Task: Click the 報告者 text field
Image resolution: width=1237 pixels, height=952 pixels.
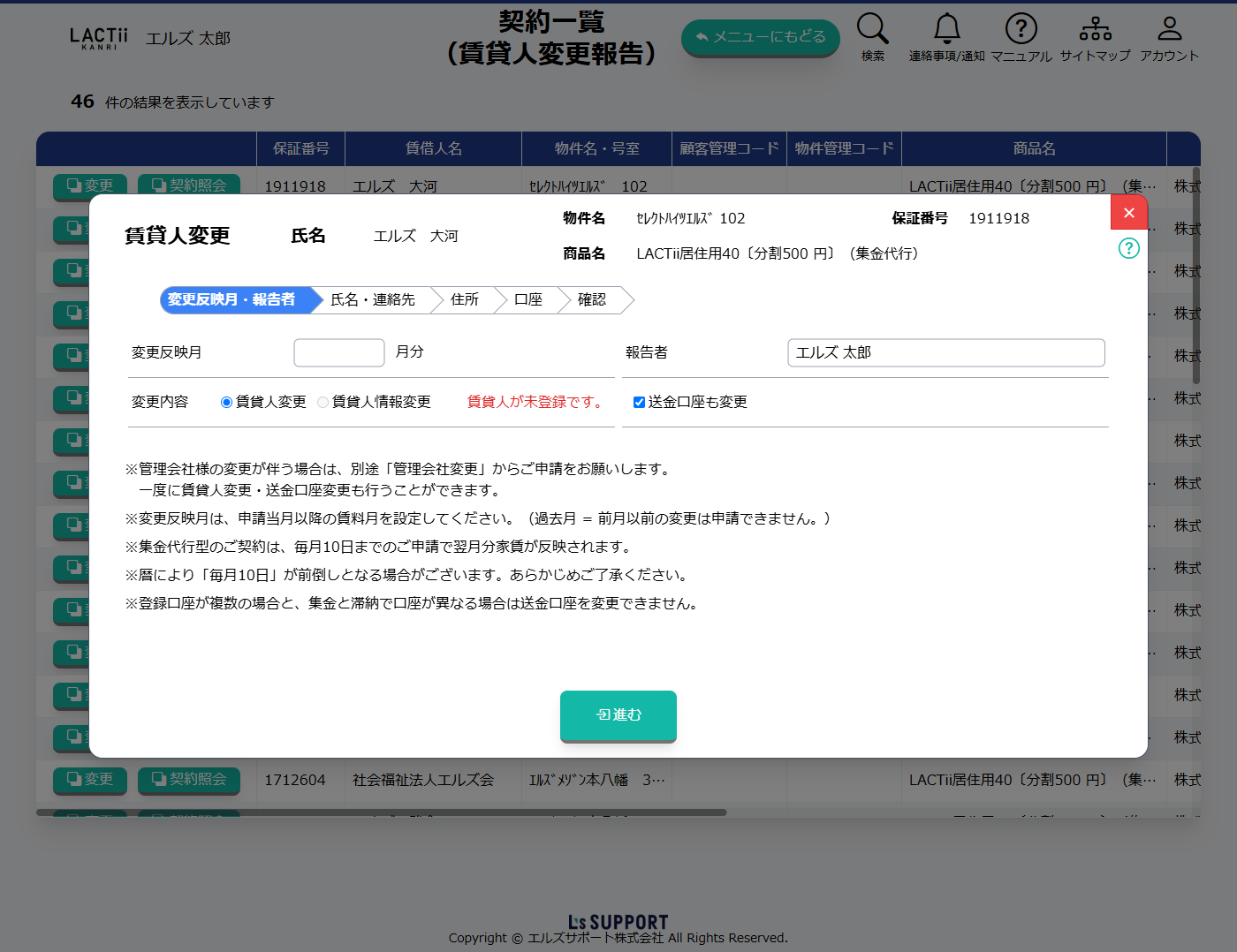Action: [x=945, y=352]
